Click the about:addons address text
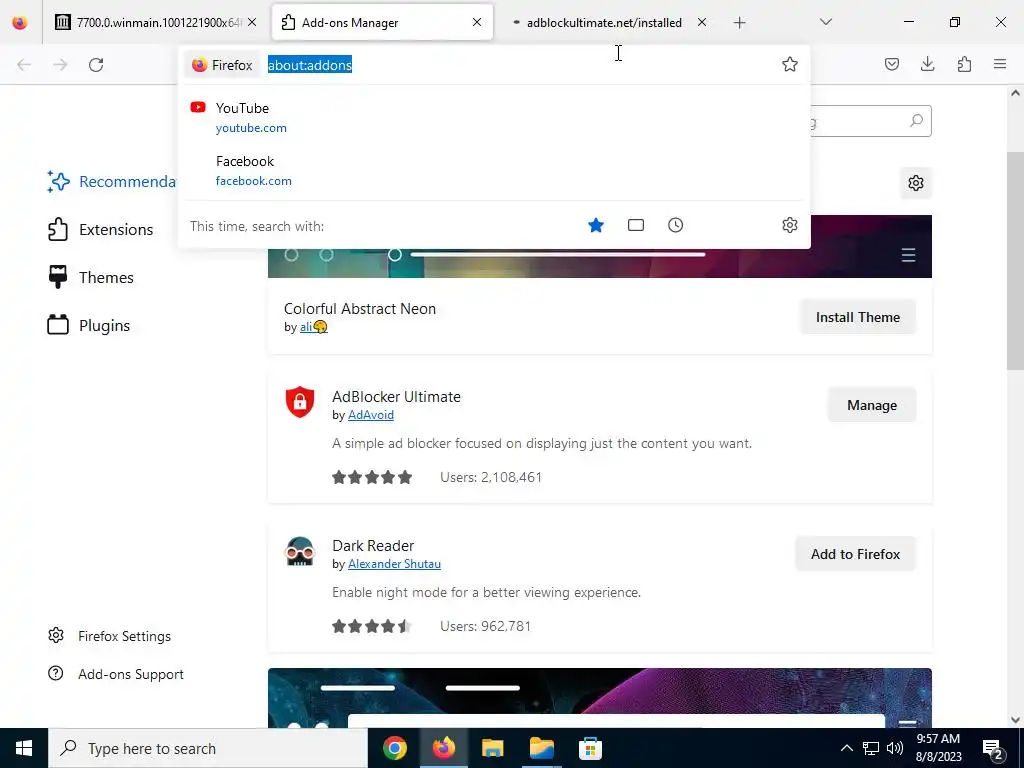This screenshot has width=1024, height=768. 310,65
